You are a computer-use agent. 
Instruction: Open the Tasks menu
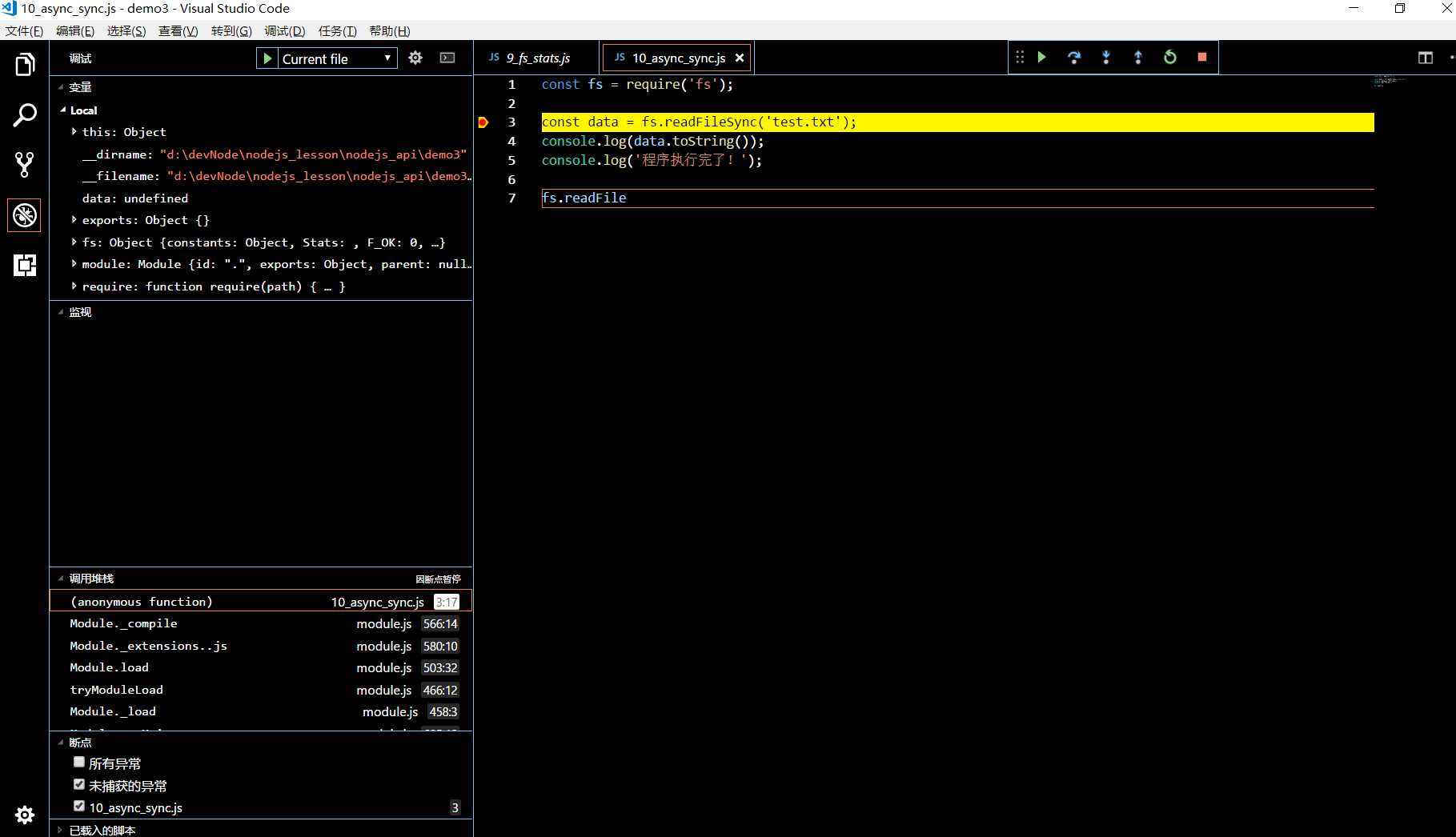(x=337, y=31)
